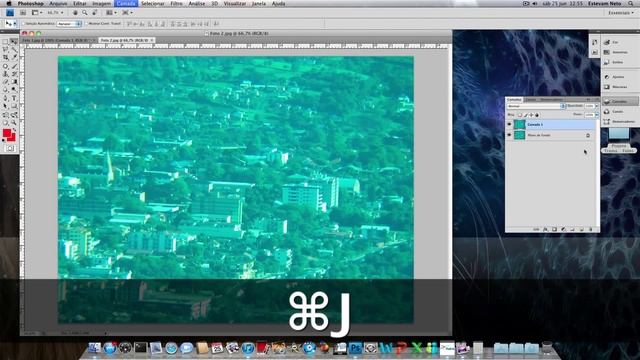
Task: Click the layer opacity value field
Action: click(x=589, y=106)
